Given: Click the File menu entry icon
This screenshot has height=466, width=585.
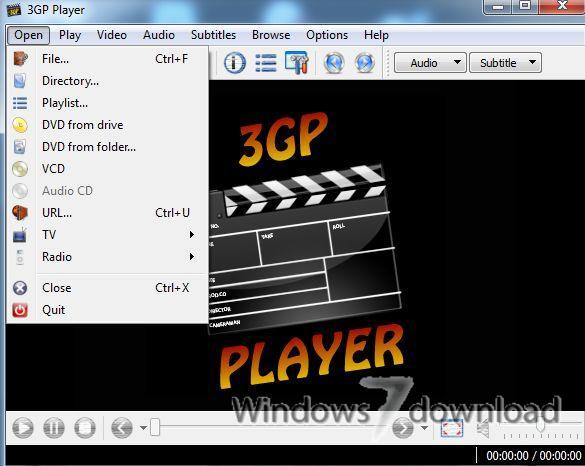Looking at the screenshot, I should tap(20, 59).
